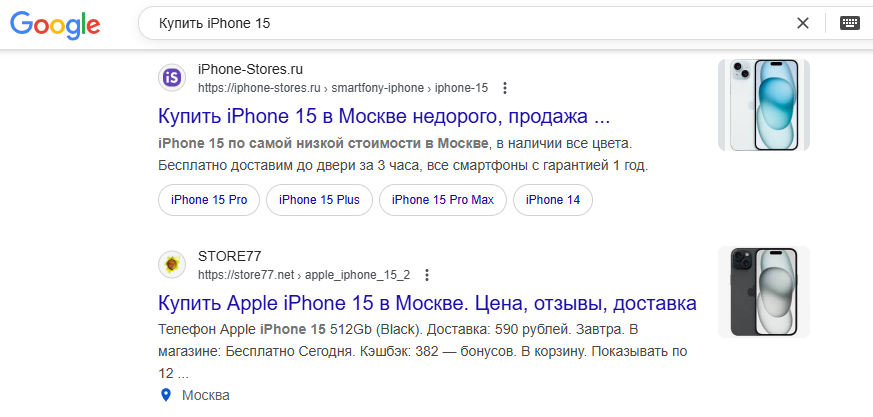
Task: Select the iPhone 14 chip
Action: 553,200
